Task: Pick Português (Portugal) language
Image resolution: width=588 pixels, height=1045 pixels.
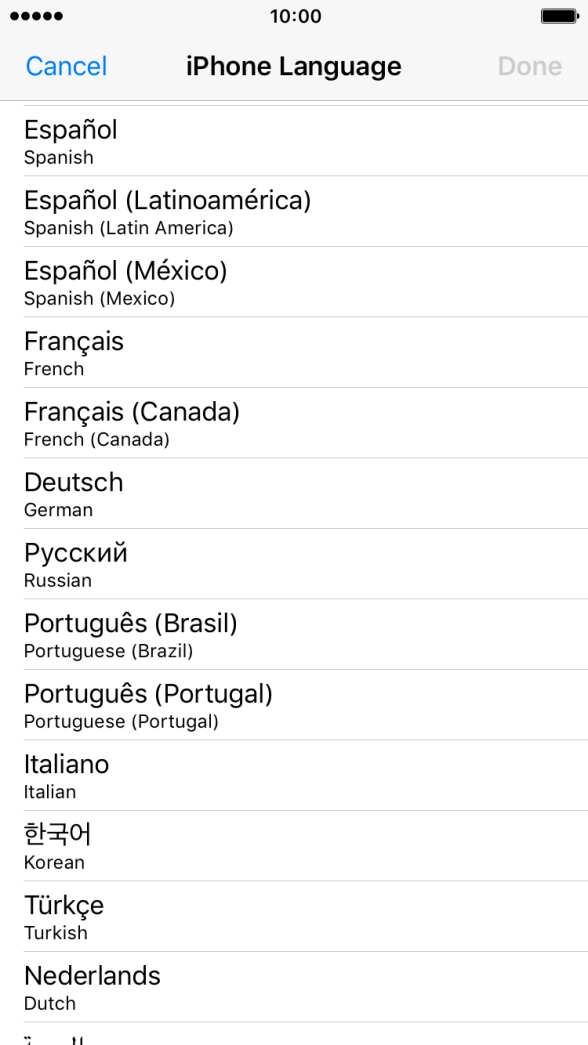Action: 294,705
